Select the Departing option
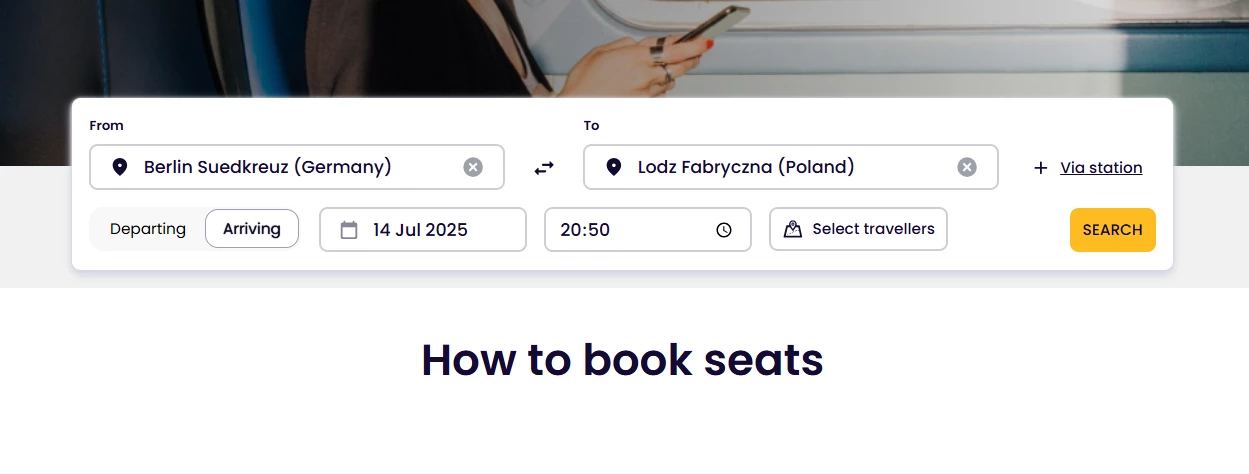 [x=148, y=229]
